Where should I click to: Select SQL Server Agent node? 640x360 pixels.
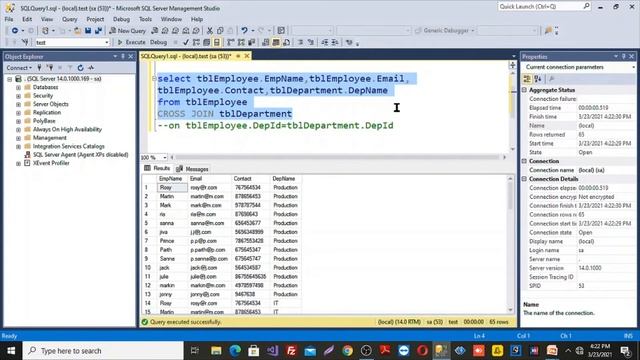tap(80, 155)
